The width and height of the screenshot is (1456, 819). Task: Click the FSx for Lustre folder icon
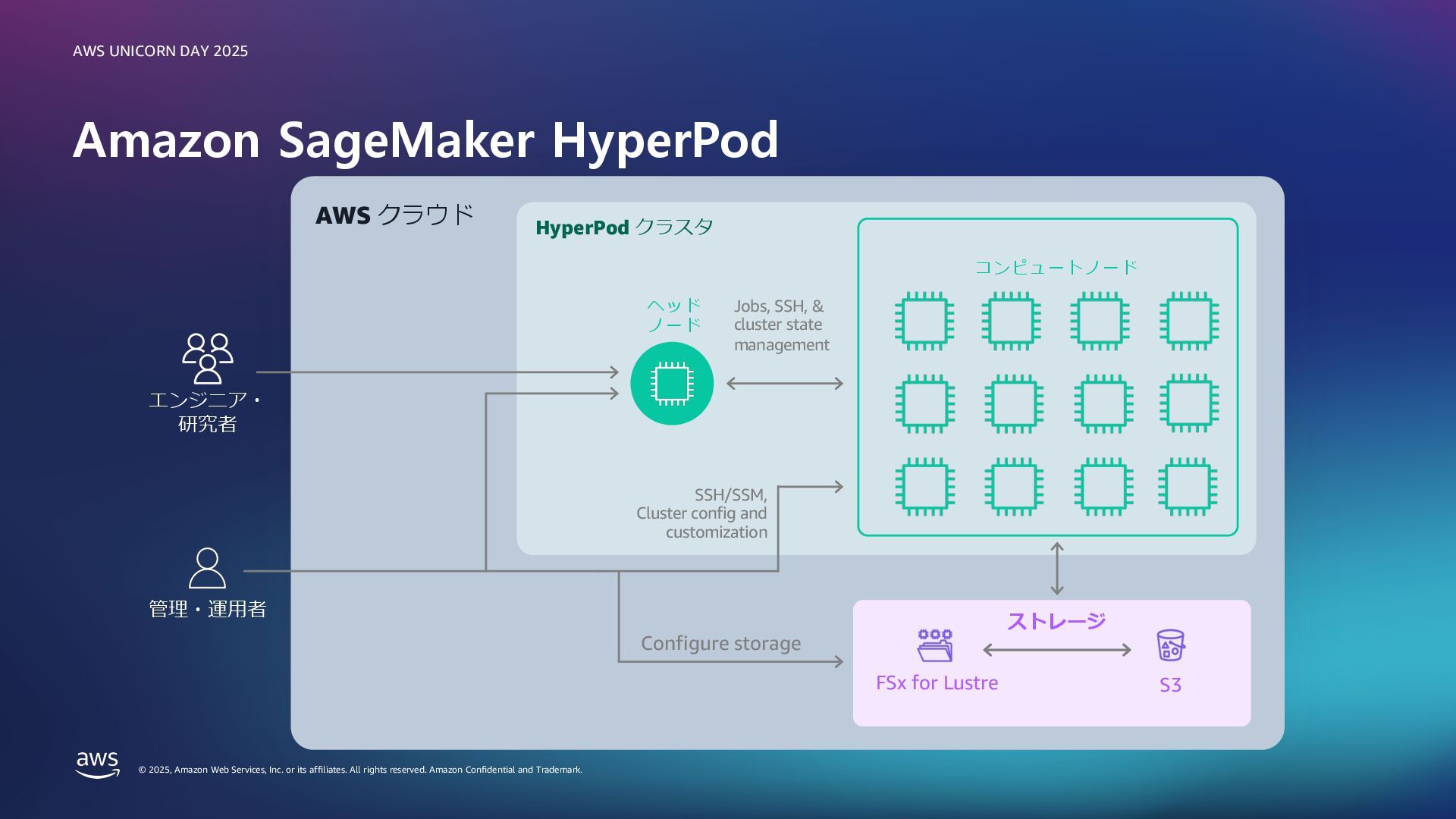click(x=935, y=645)
